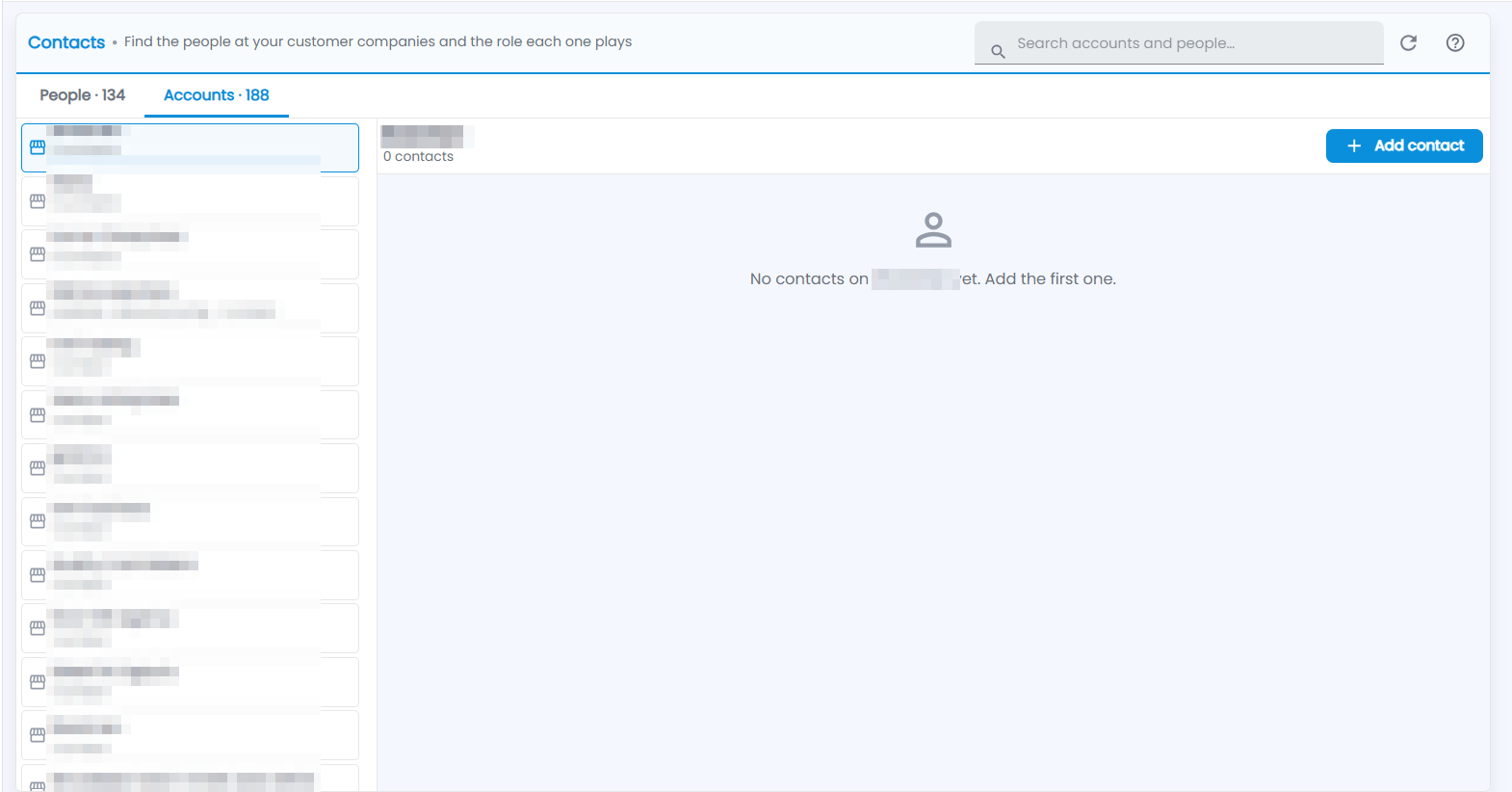
Task: Click the magnifier icon in the search box
Action: 998,51
